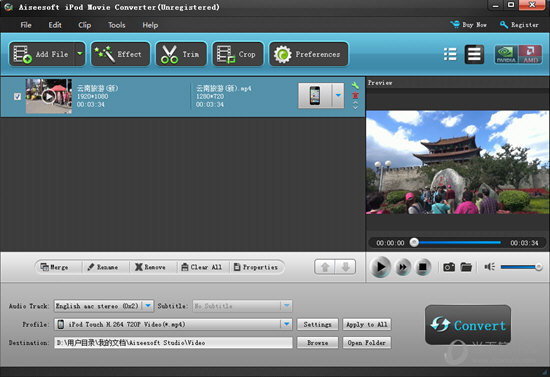Click the move down arrow button
The width and height of the screenshot is (550, 377).
coord(346,267)
